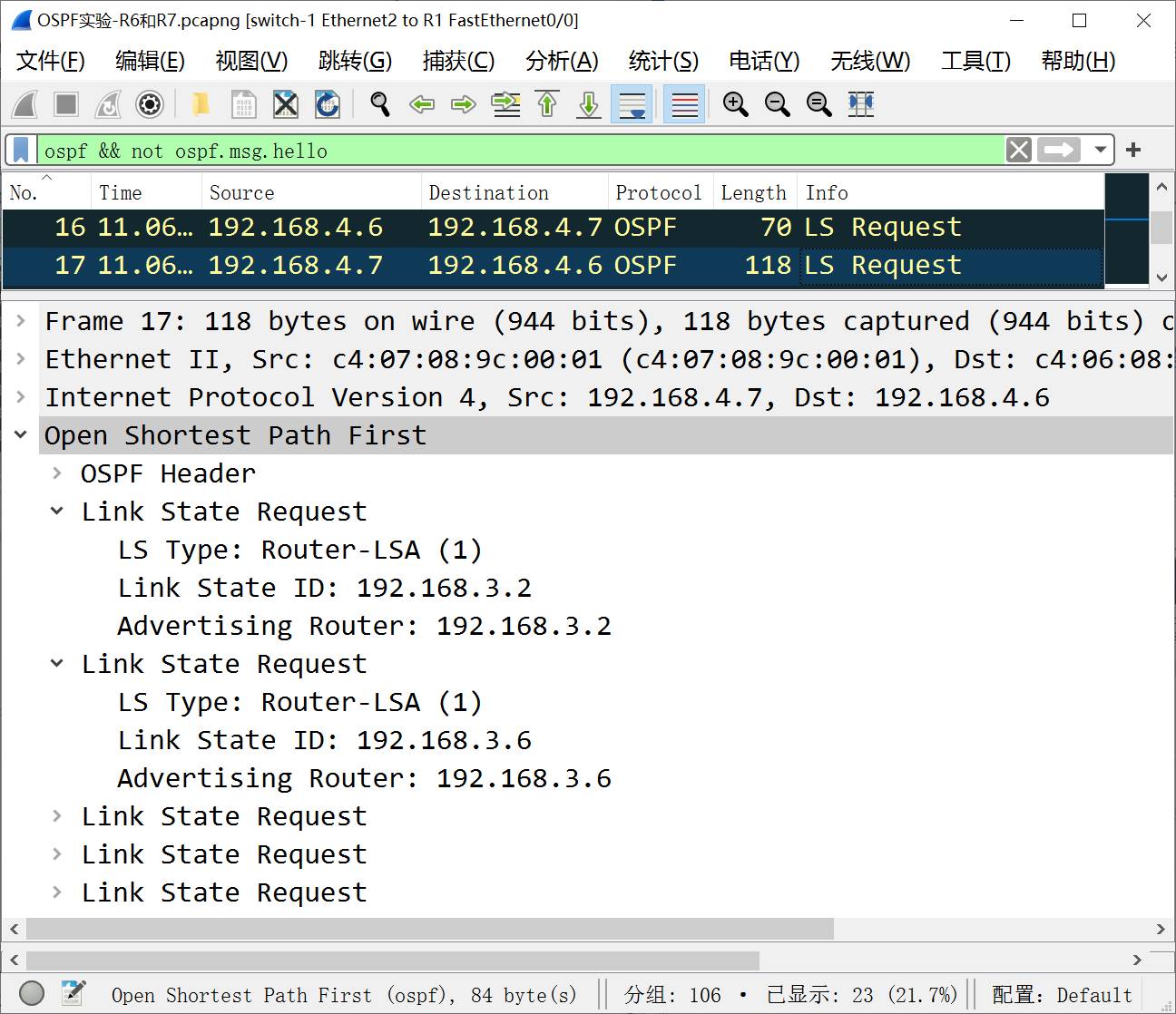The width and height of the screenshot is (1176, 1014).
Task: Toggle packet list colorization button
Action: 684,104
